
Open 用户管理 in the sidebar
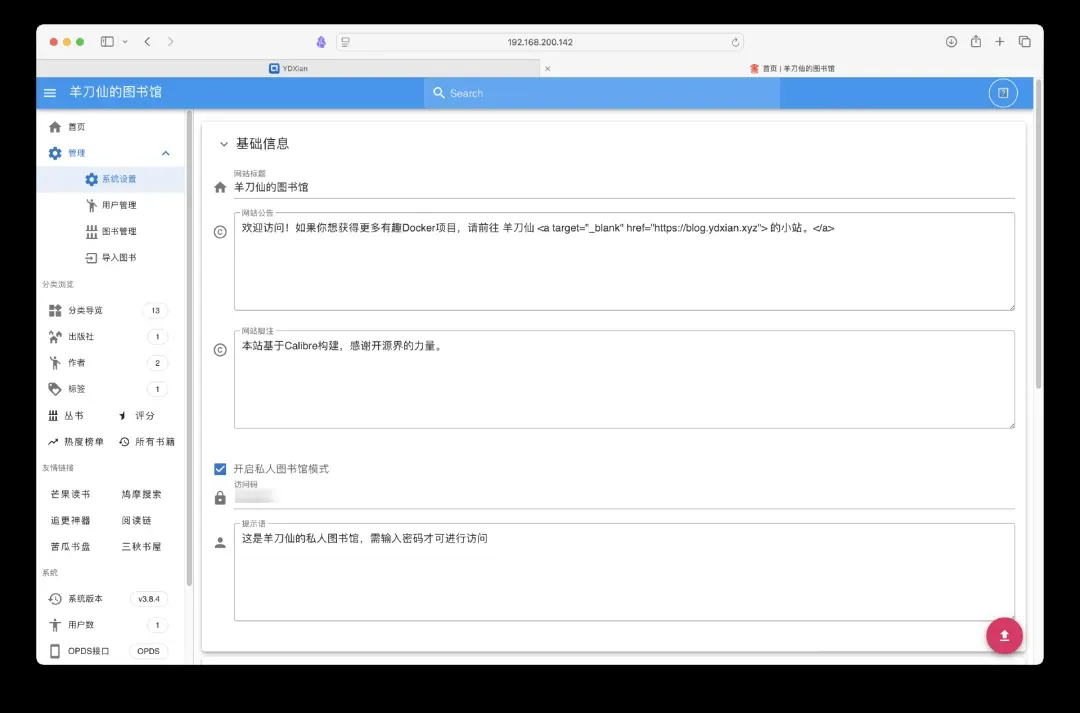click(118, 205)
